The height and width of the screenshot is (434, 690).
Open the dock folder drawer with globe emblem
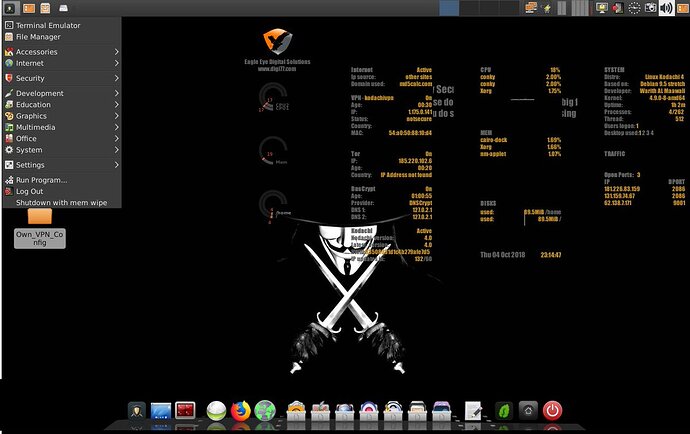coord(345,411)
